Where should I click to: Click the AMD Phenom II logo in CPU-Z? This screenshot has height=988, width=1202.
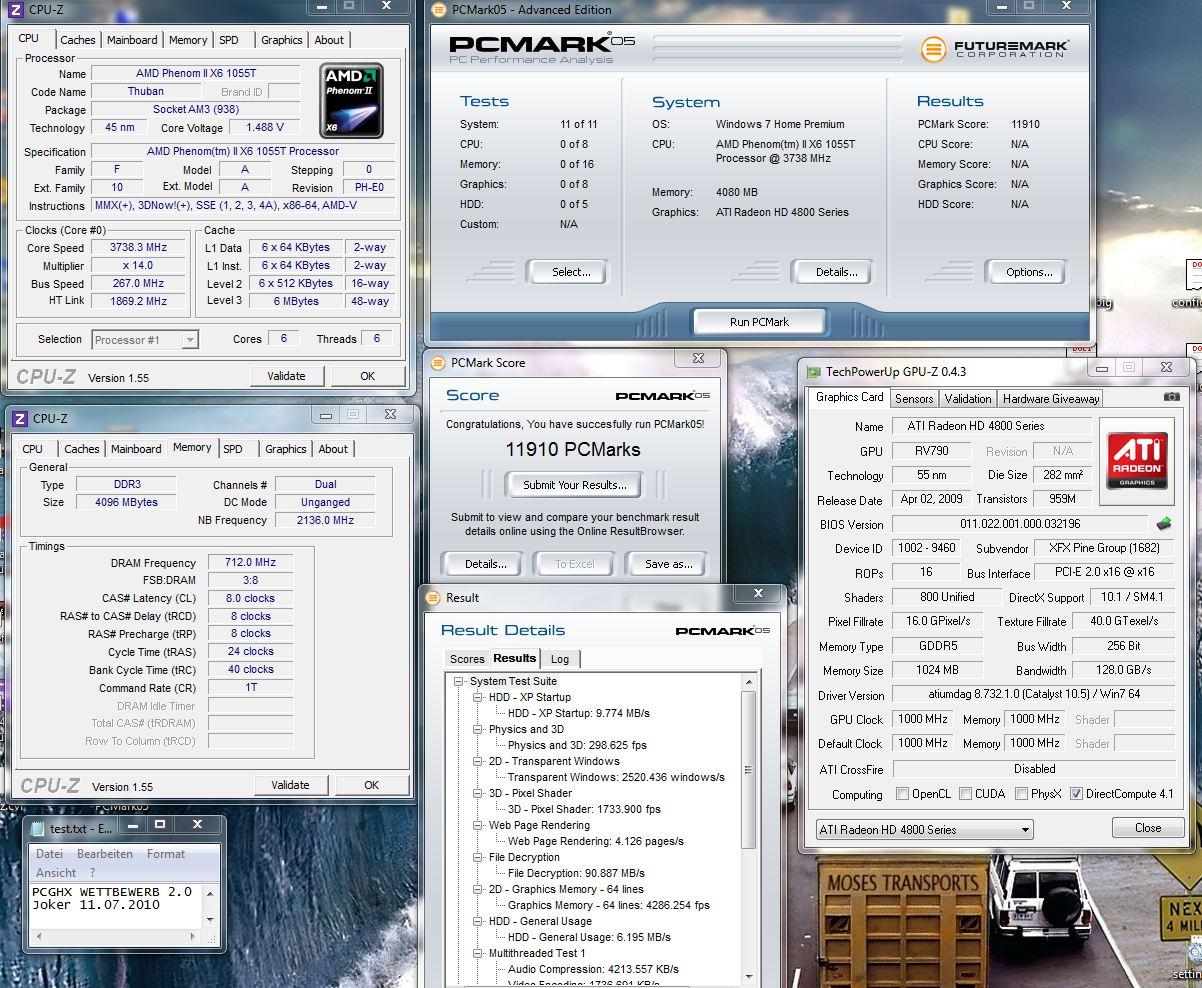351,100
